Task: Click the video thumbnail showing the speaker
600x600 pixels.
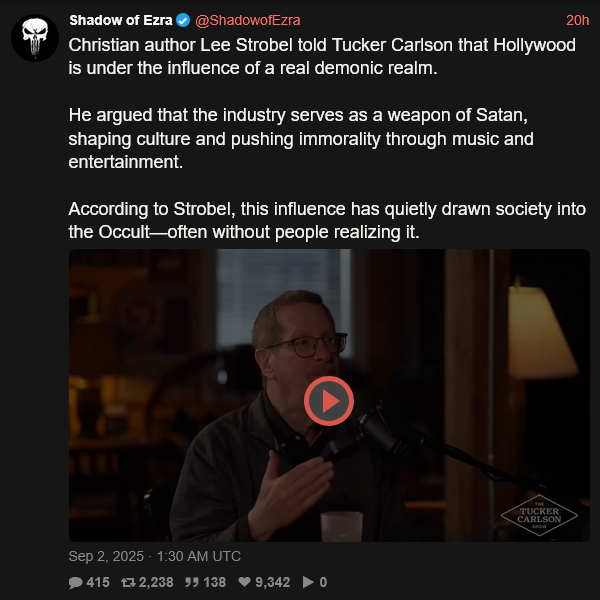Action: [329, 395]
